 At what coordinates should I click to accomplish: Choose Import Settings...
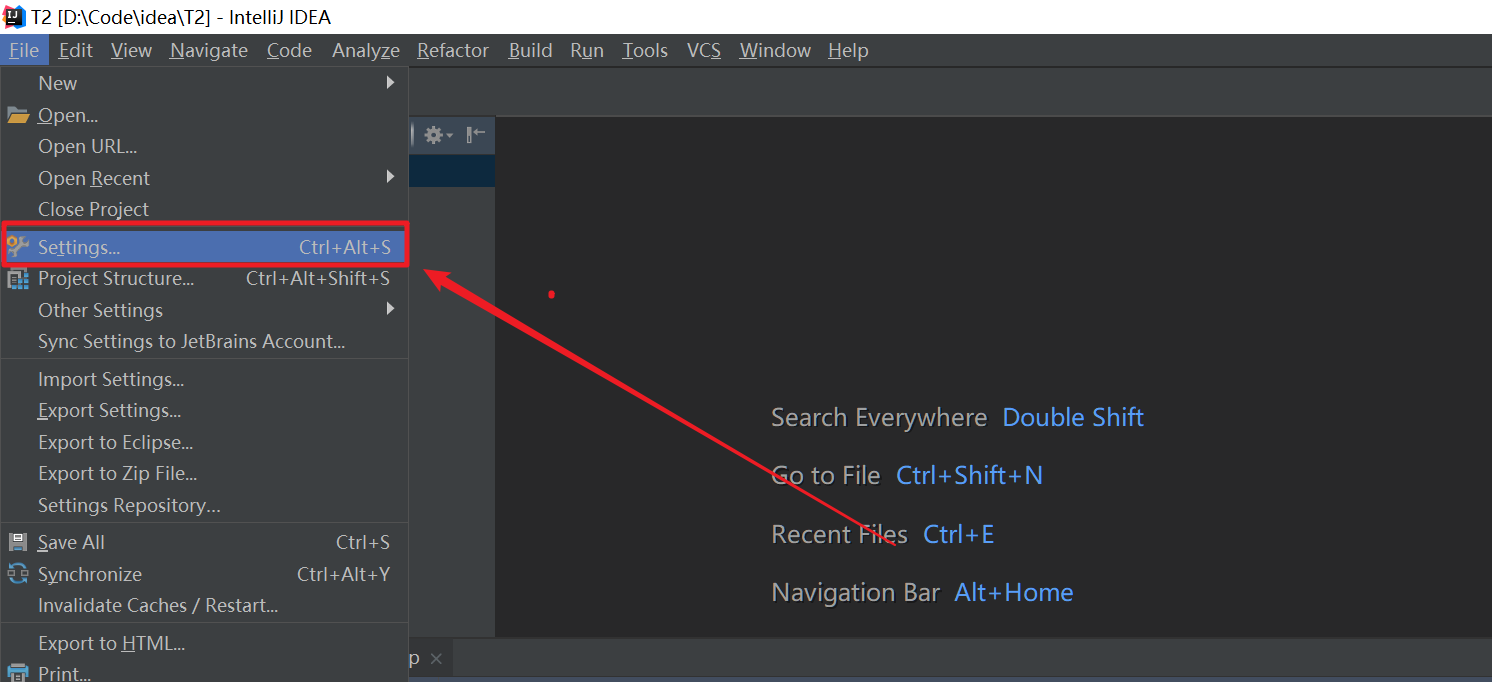click(204, 379)
